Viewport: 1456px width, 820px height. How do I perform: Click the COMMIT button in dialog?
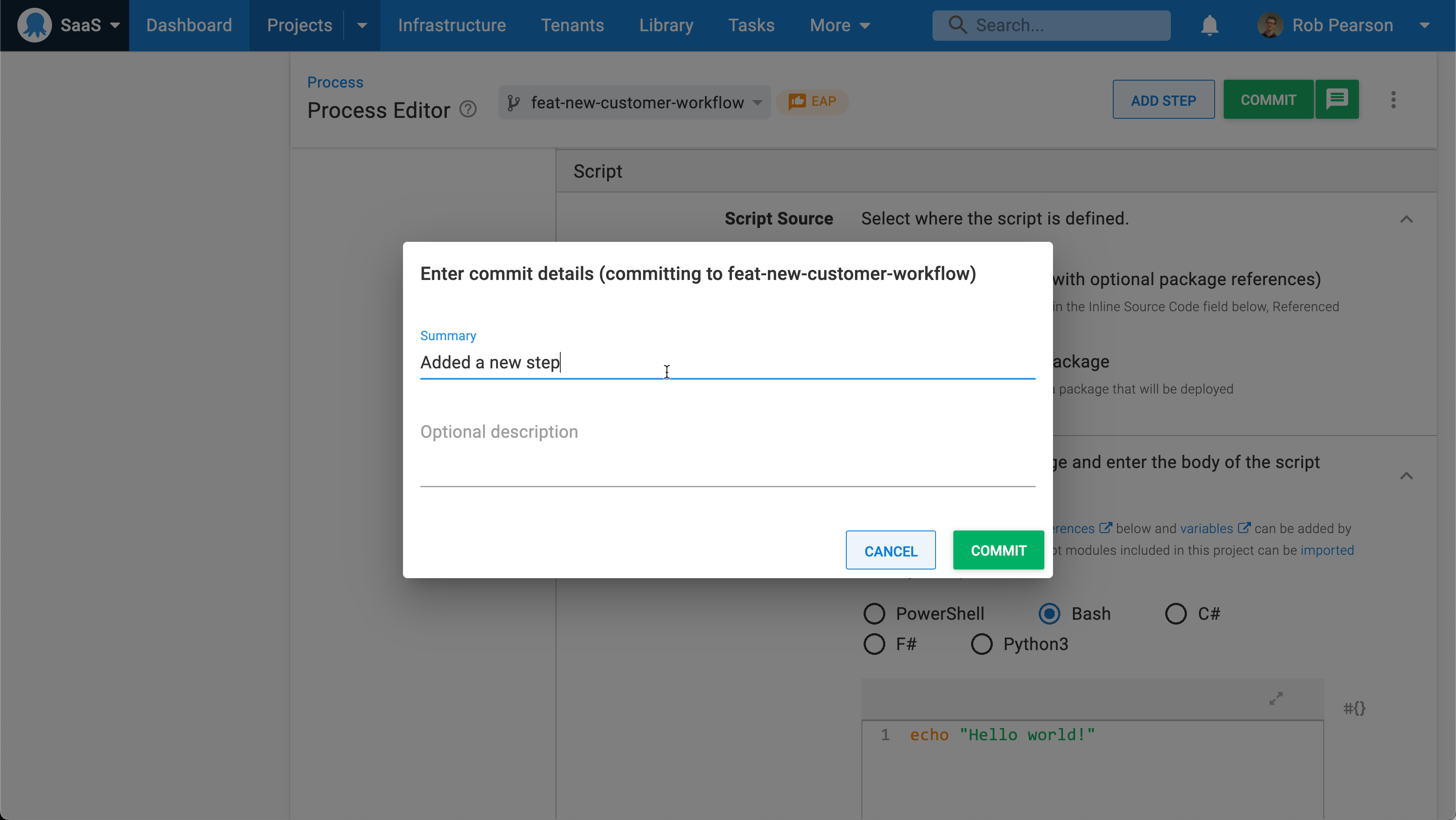(999, 549)
